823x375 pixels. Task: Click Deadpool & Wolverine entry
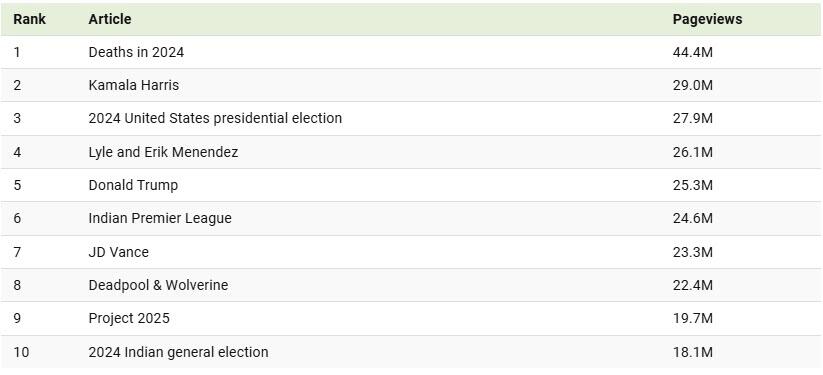[x=158, y=285]
